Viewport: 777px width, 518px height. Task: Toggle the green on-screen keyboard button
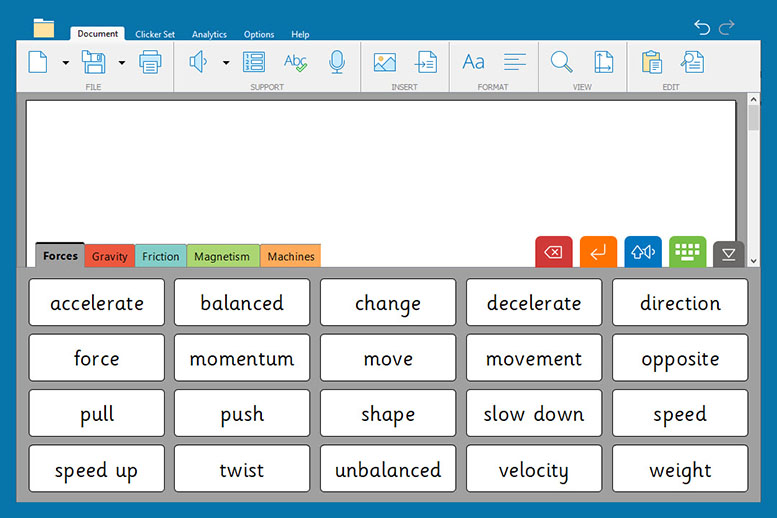(688, 253)
